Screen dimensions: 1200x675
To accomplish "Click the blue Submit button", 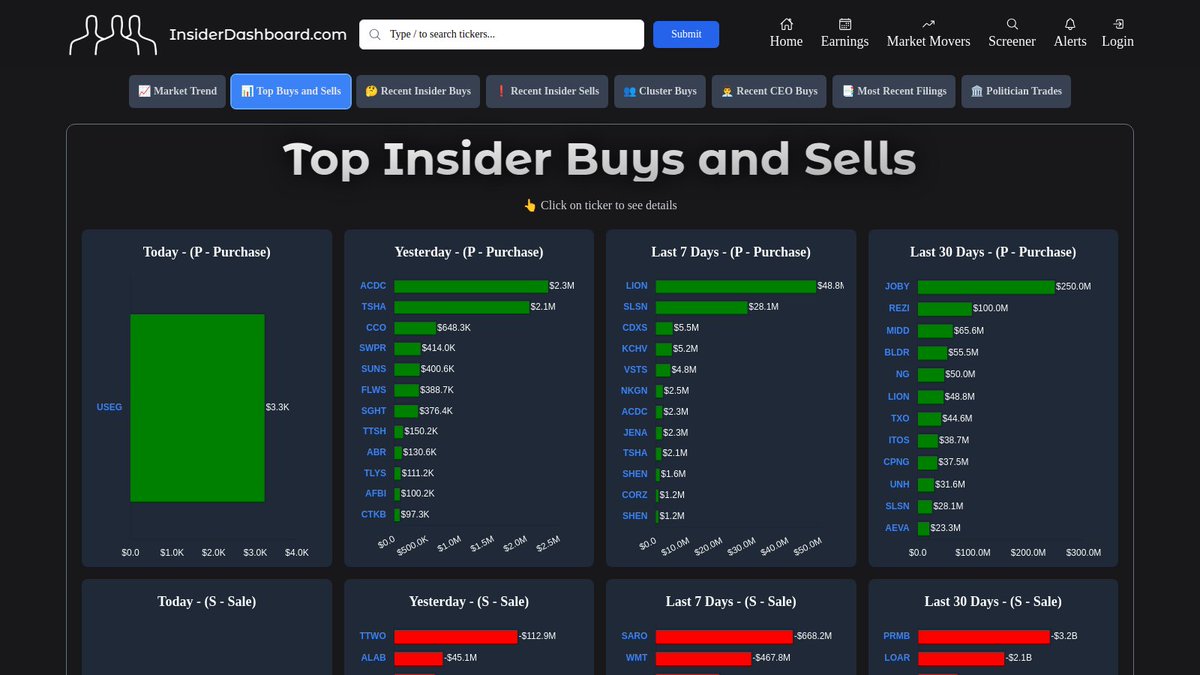I will tap(686, 34).
